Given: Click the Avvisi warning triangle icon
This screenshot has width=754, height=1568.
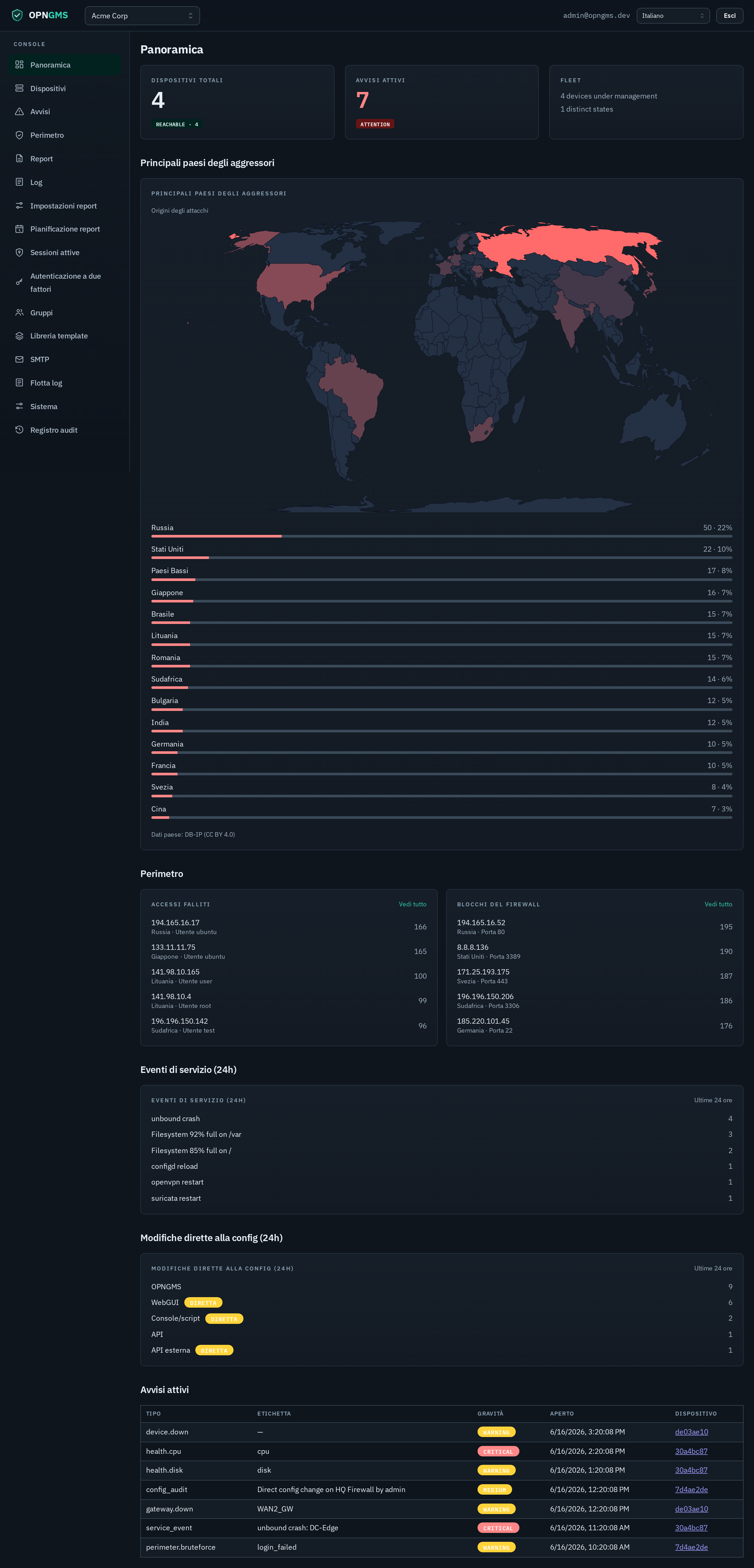Looking at the screenshot, I should tap(19, 111).
